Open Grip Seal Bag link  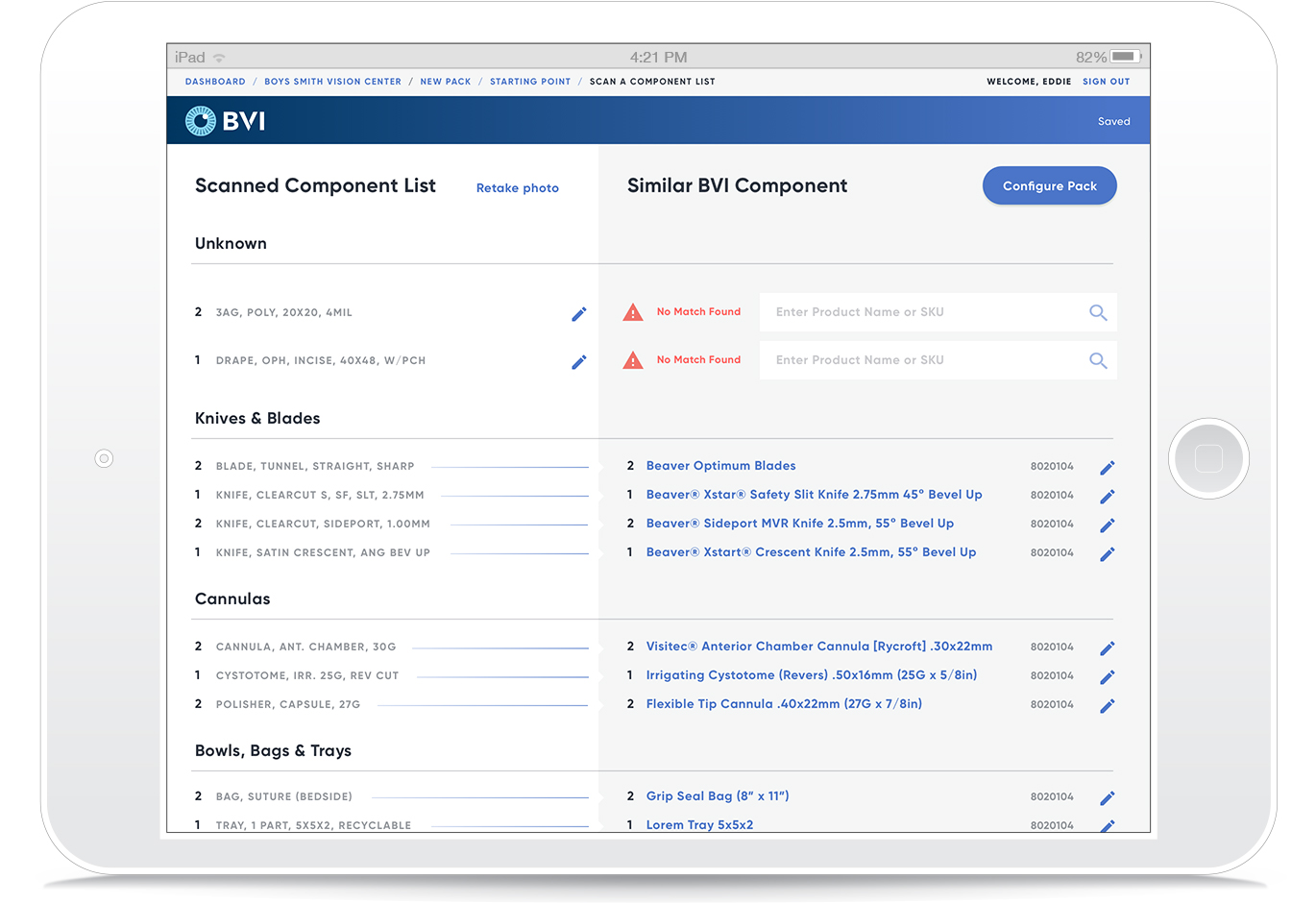click(718, 796)
